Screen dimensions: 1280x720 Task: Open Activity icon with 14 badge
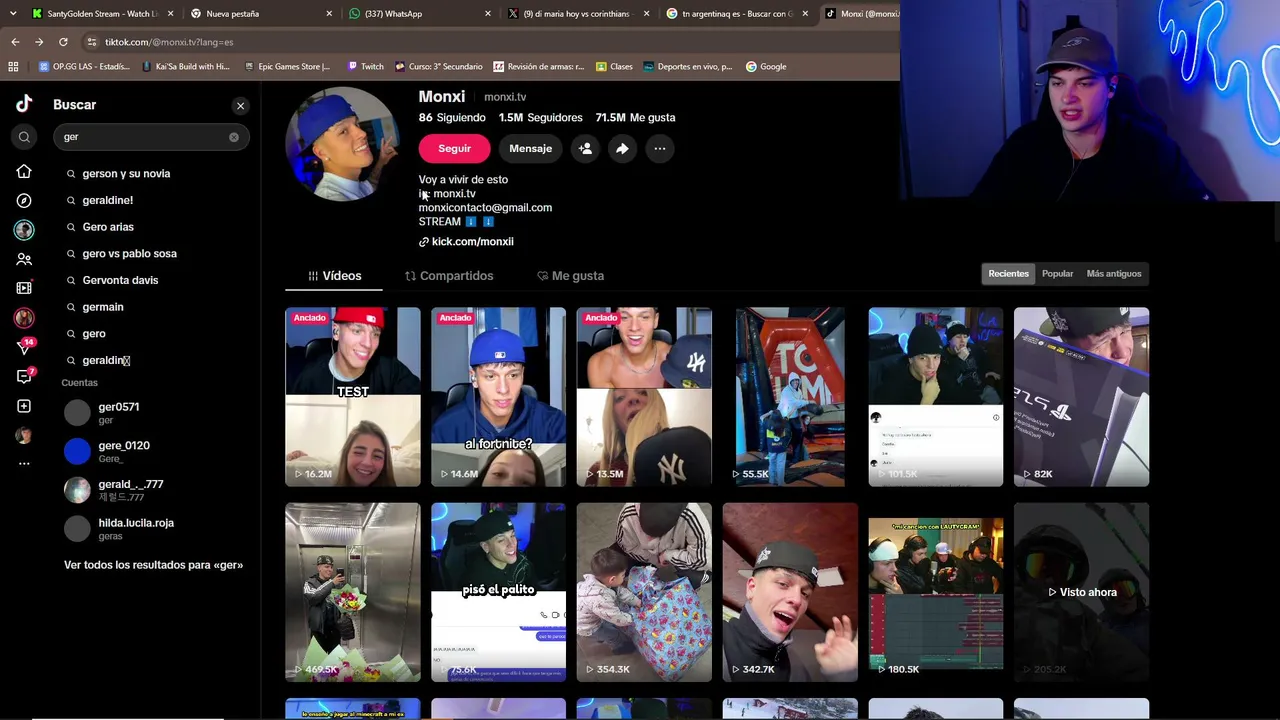[25, 347]
